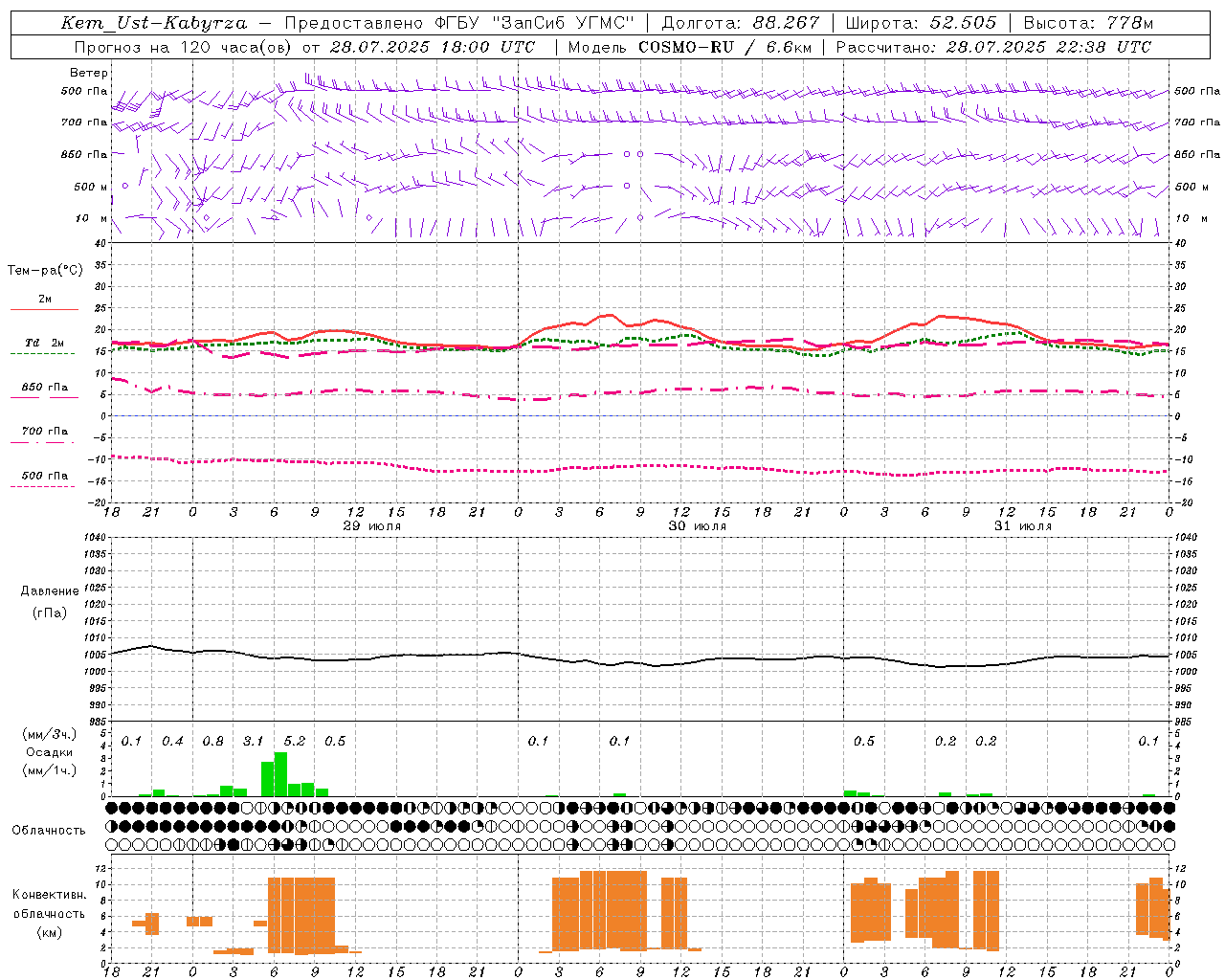
Task: Click the 700 гПа temperature legend label
Action: click(x=45, y=432)
